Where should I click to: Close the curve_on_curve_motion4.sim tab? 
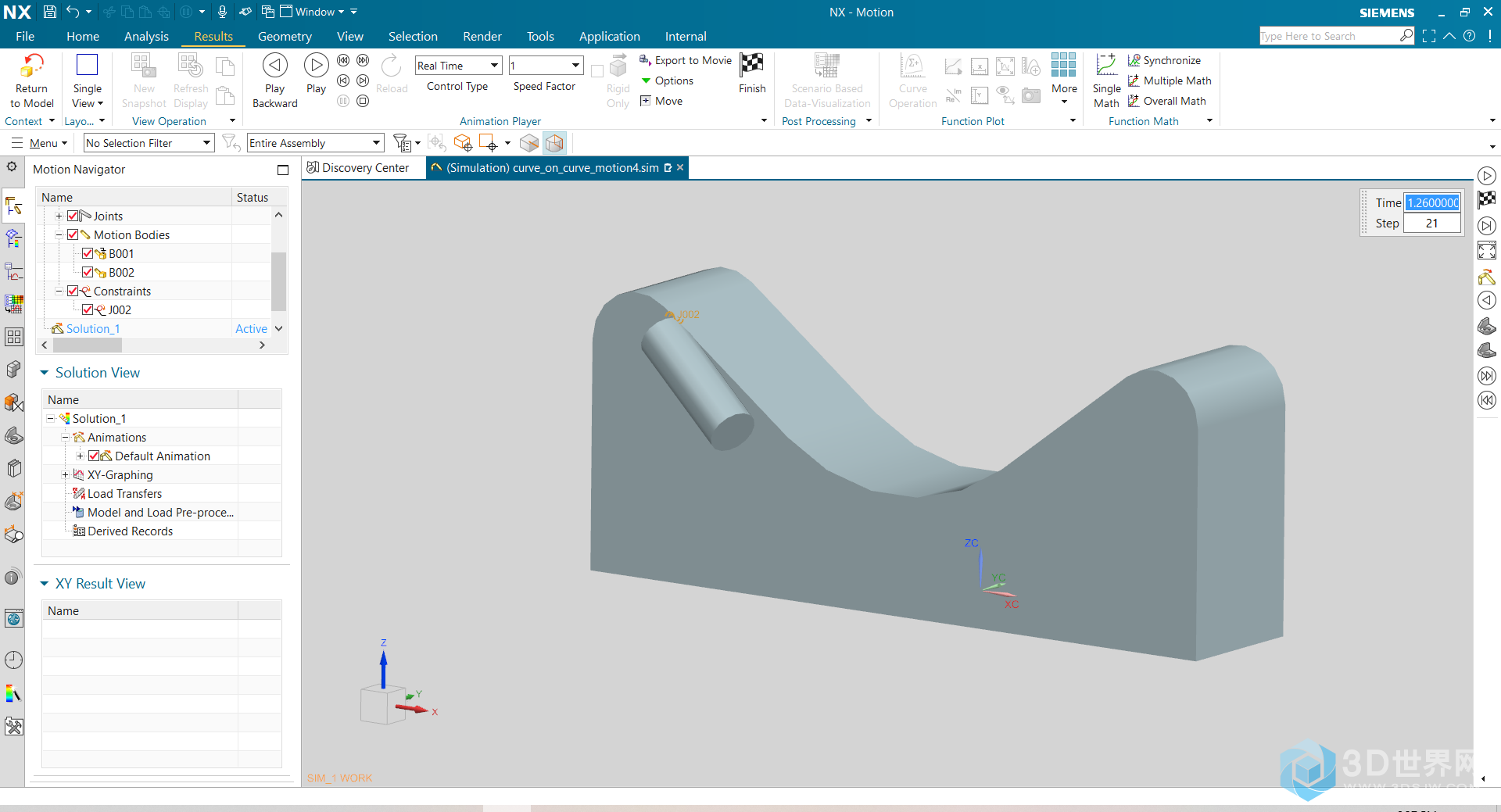coord(680,167)
